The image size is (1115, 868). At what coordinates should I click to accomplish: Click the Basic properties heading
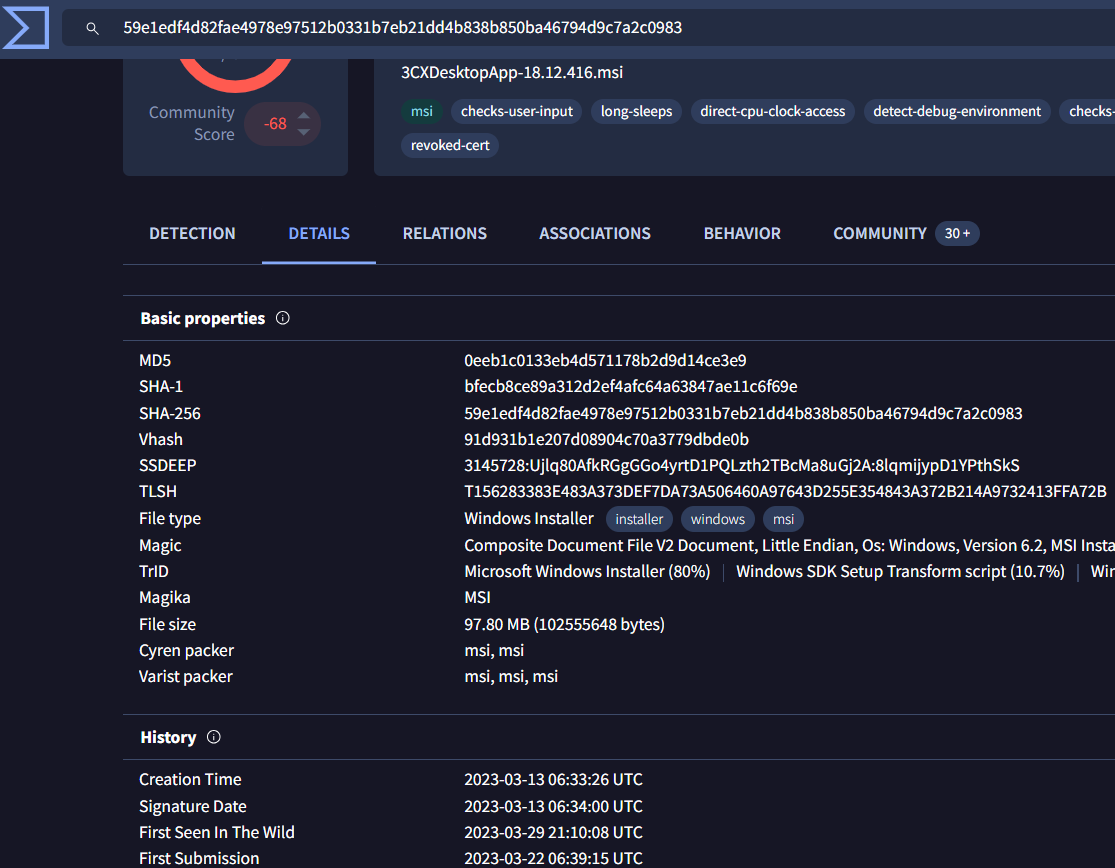click(203, 318)
